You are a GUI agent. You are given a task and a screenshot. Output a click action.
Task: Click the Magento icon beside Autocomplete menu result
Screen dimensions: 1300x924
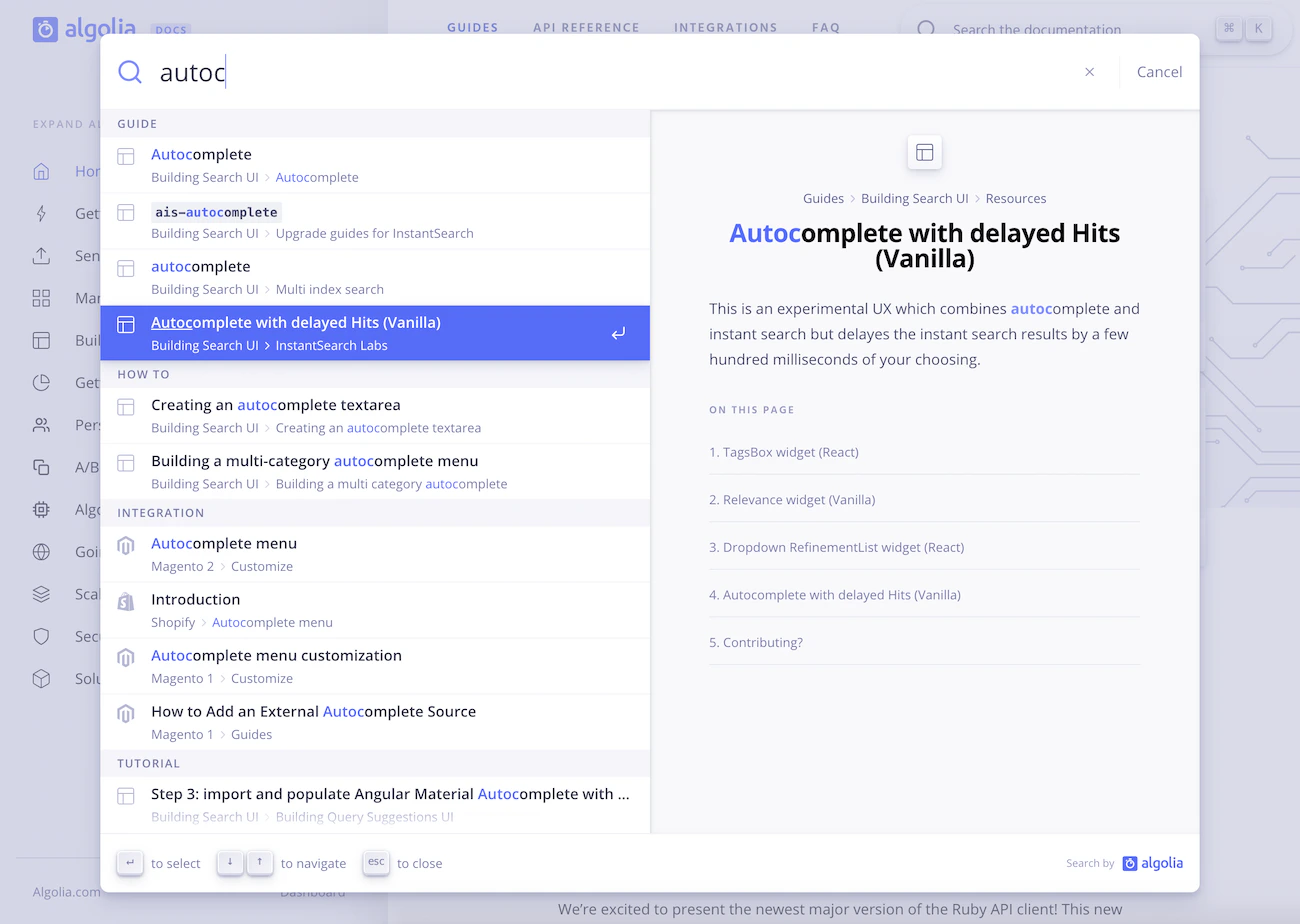(126, 545)
